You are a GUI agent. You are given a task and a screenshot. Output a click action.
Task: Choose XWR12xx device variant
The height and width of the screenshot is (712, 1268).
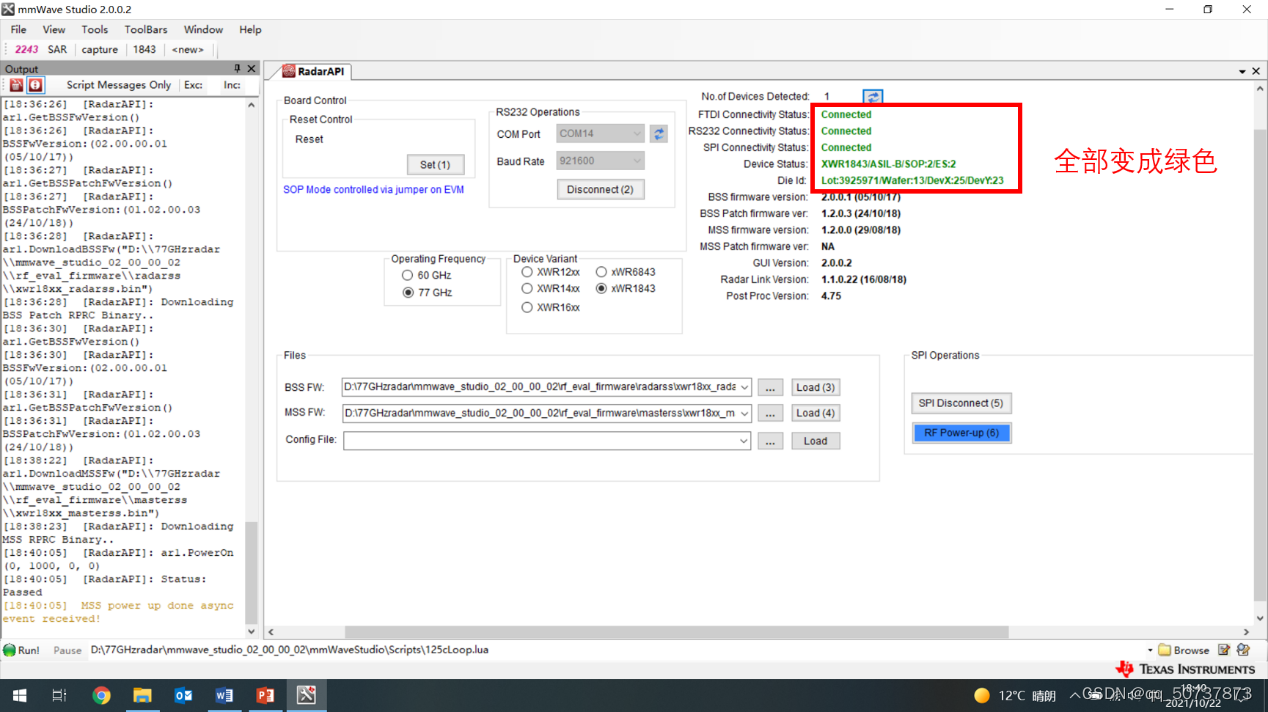(527, 272)
